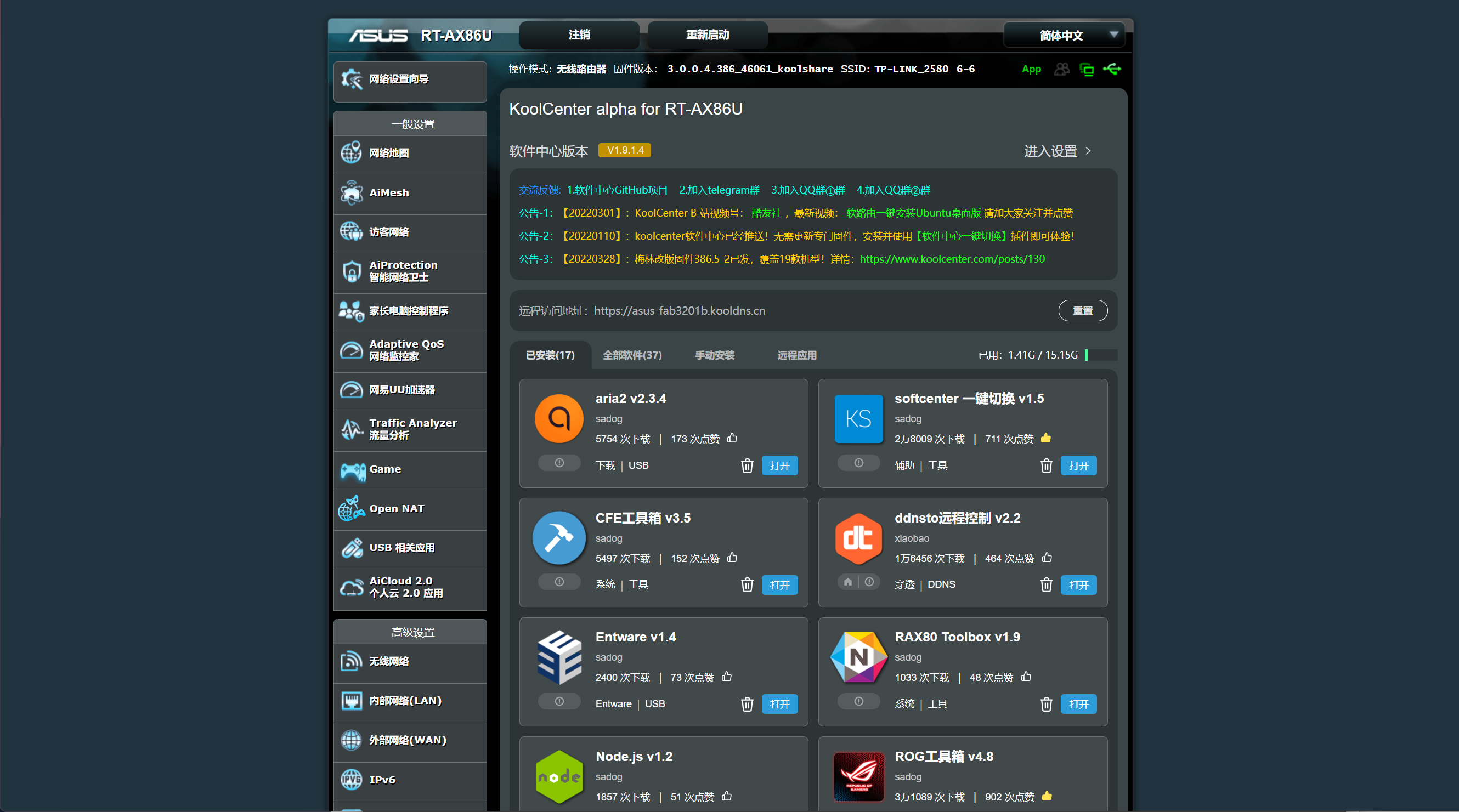Image resolution: width=1459 pixels, height=812 pixels.
Task: Click the Entware cube app icon
Action: point(559,657)
